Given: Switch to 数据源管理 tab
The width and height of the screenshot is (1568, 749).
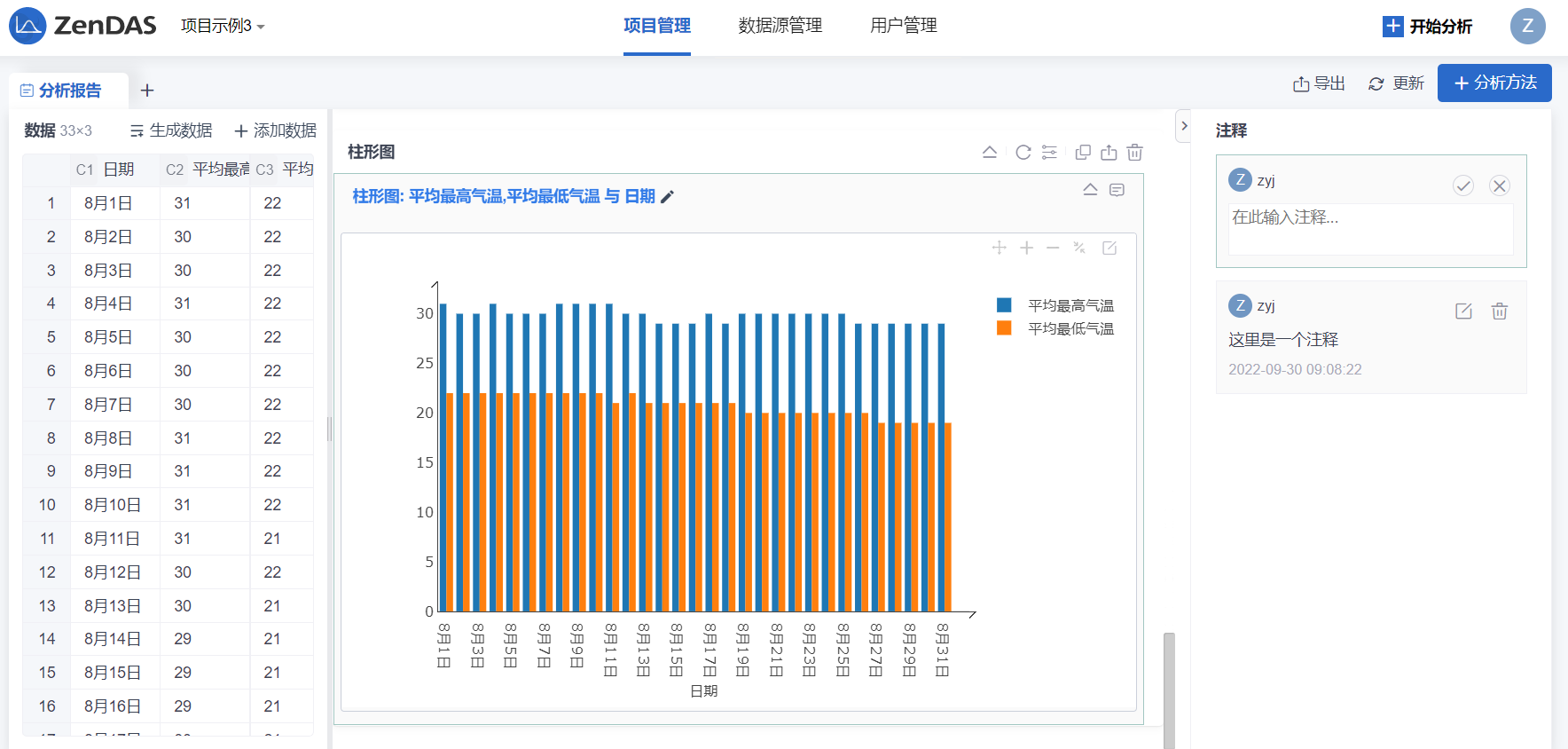Looking at the screenshot, I should (780, 27).
